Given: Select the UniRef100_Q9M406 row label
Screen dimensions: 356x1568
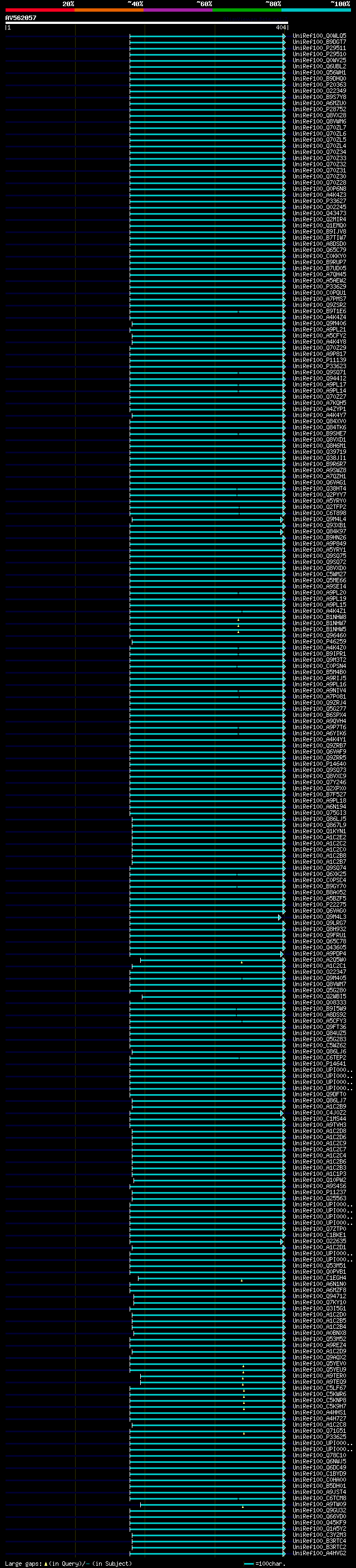Looking at the screenshot, I should [319, 323].
